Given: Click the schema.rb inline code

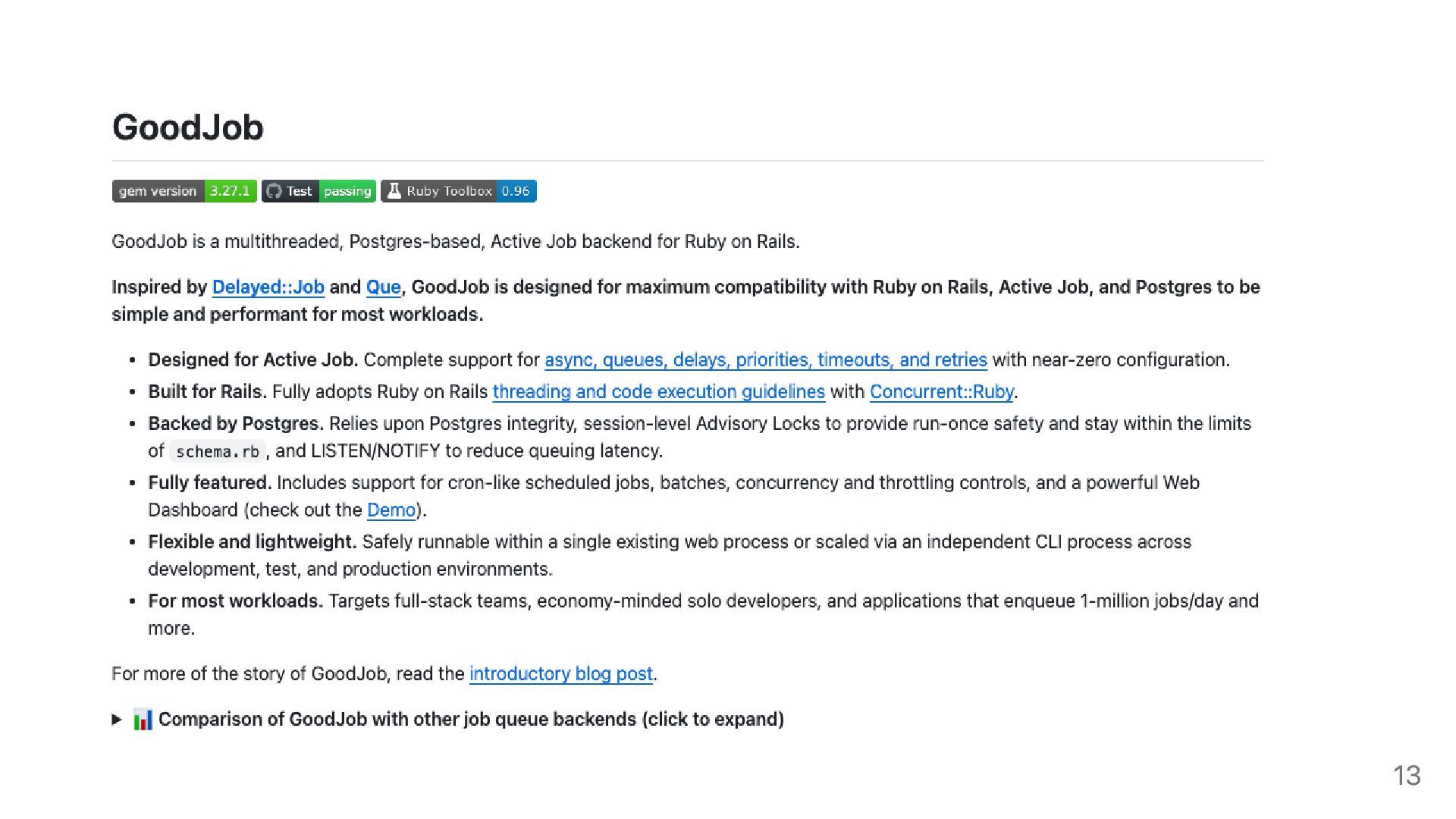Looking at the screenshot, I should (218, 452).
